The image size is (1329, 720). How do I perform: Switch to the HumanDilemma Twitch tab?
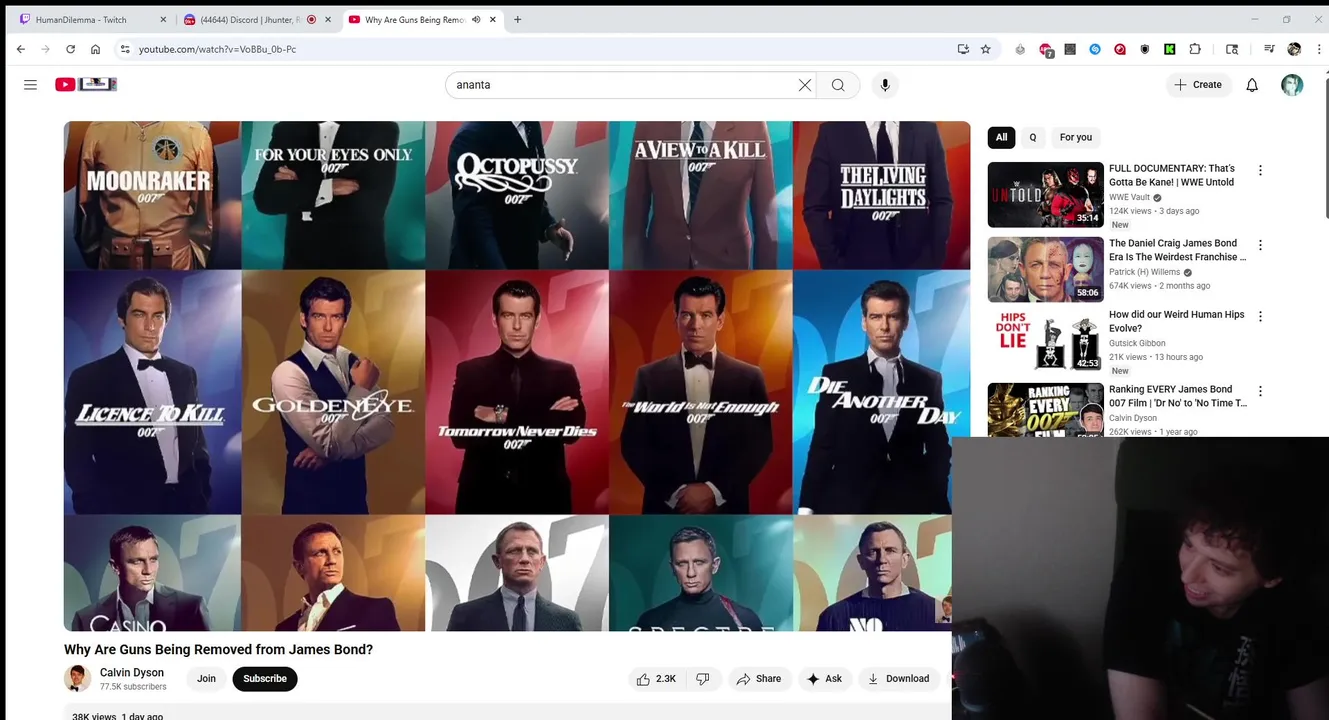coord(91,20)
